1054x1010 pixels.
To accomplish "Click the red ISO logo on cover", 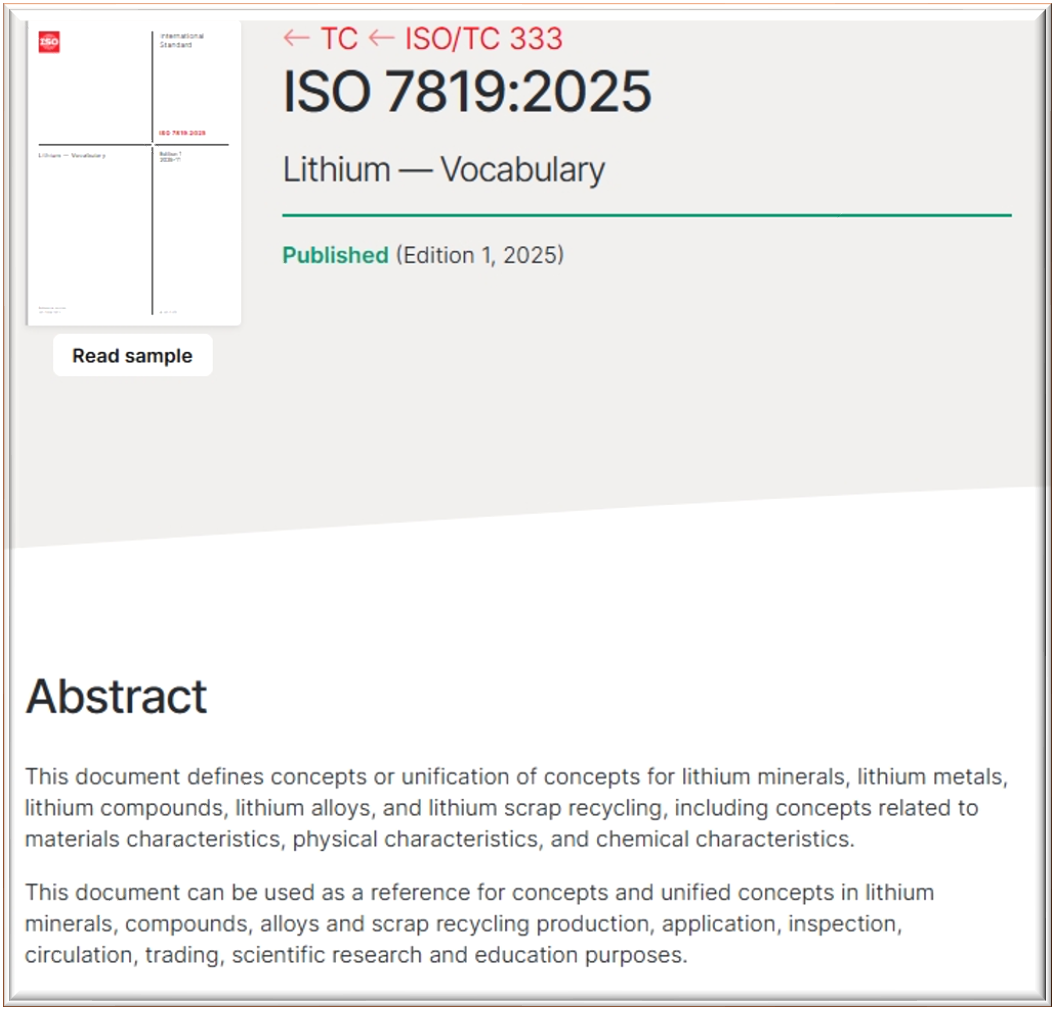I will 49,42.
